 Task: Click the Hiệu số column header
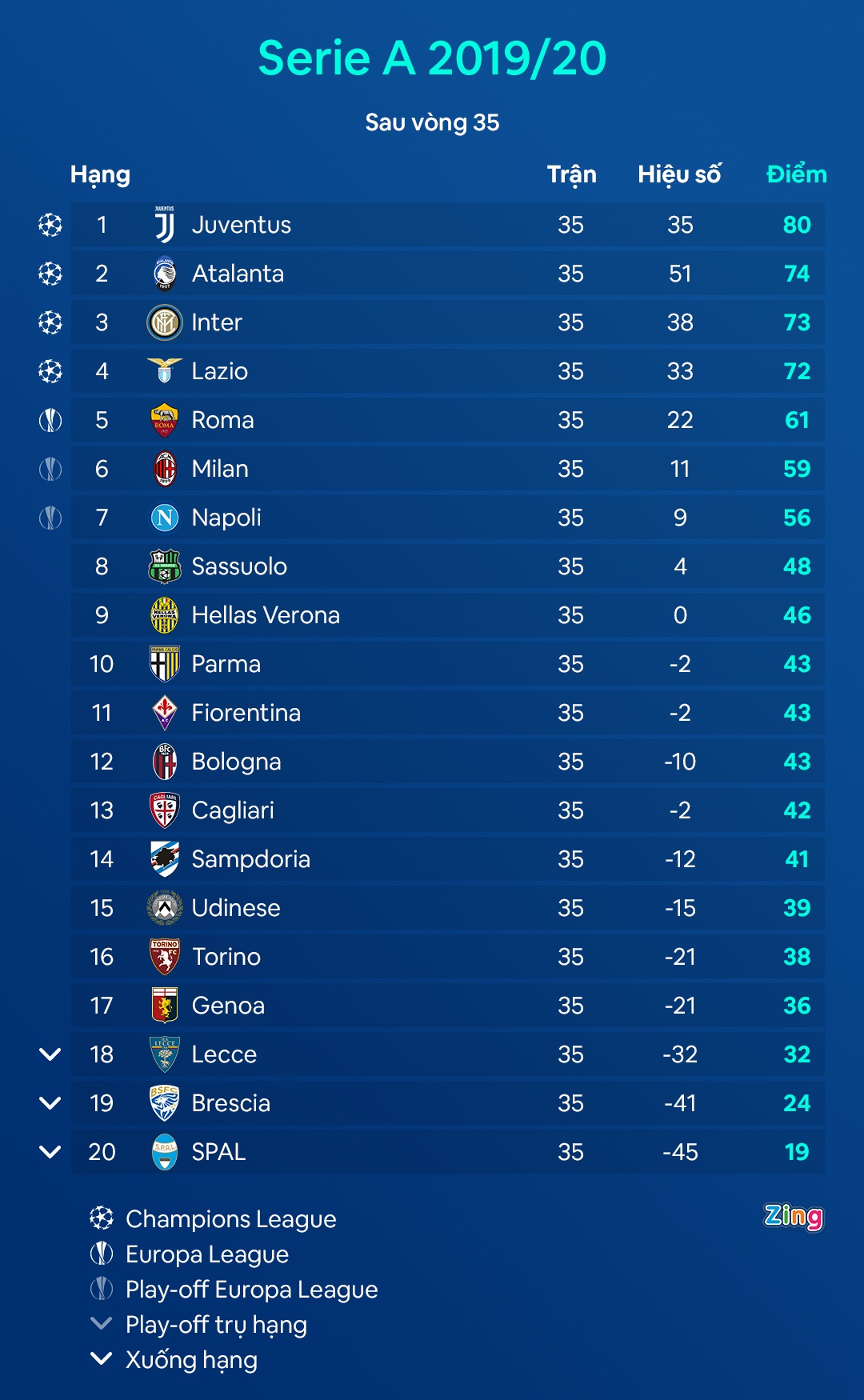pos(679,174)
